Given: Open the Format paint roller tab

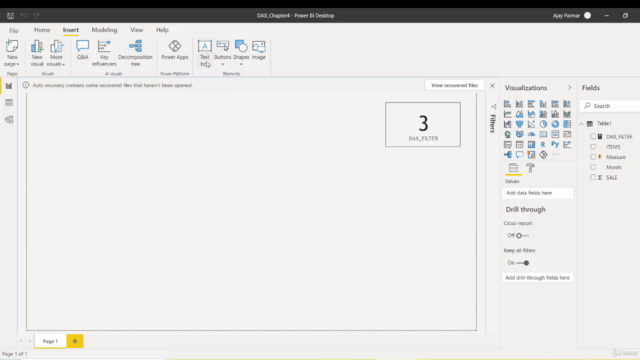Looking at the screenshot, I should click(530, 168).
